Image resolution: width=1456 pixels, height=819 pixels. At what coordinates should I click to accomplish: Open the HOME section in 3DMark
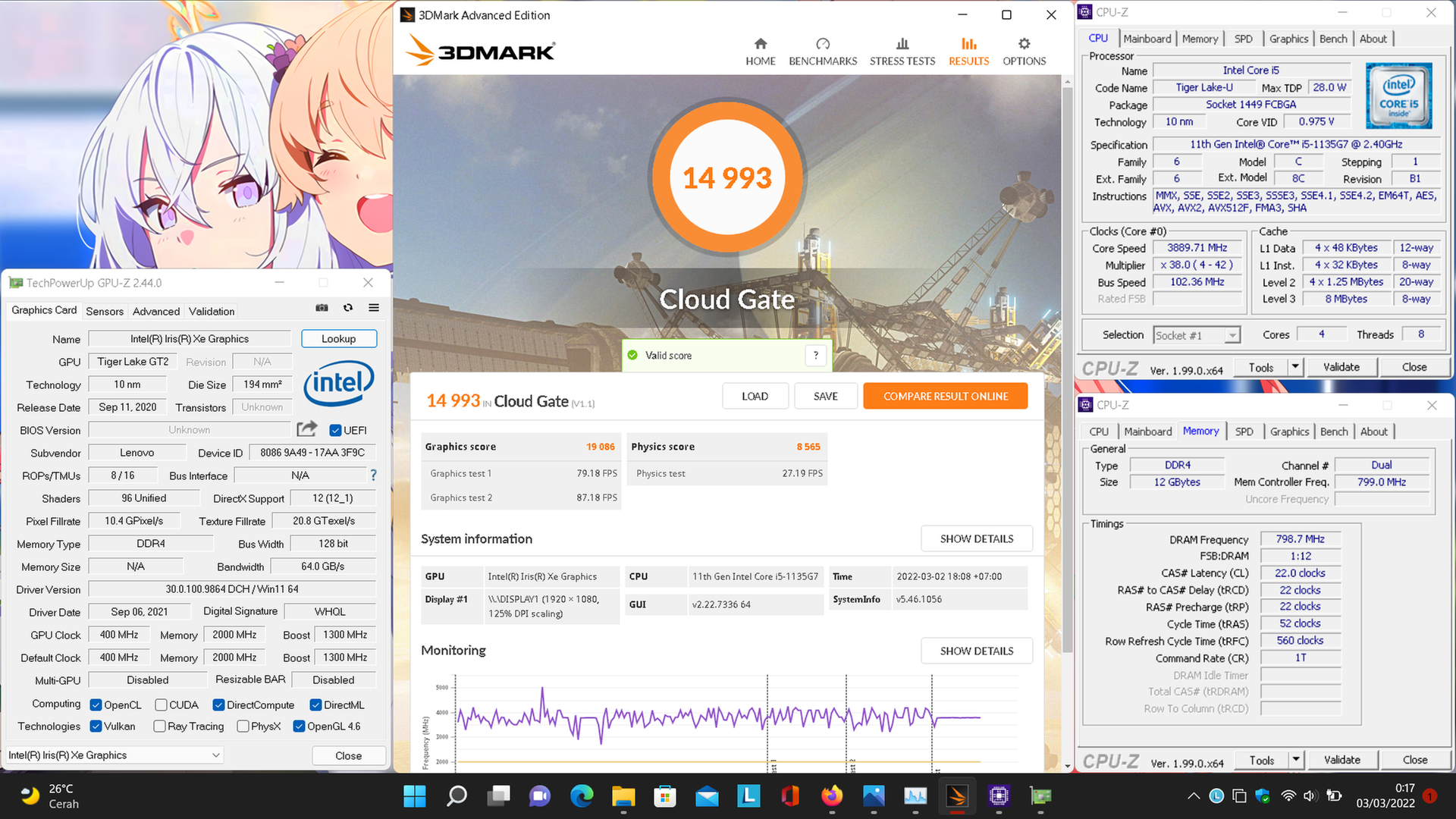pyautogui.click(x=760, y=52)
